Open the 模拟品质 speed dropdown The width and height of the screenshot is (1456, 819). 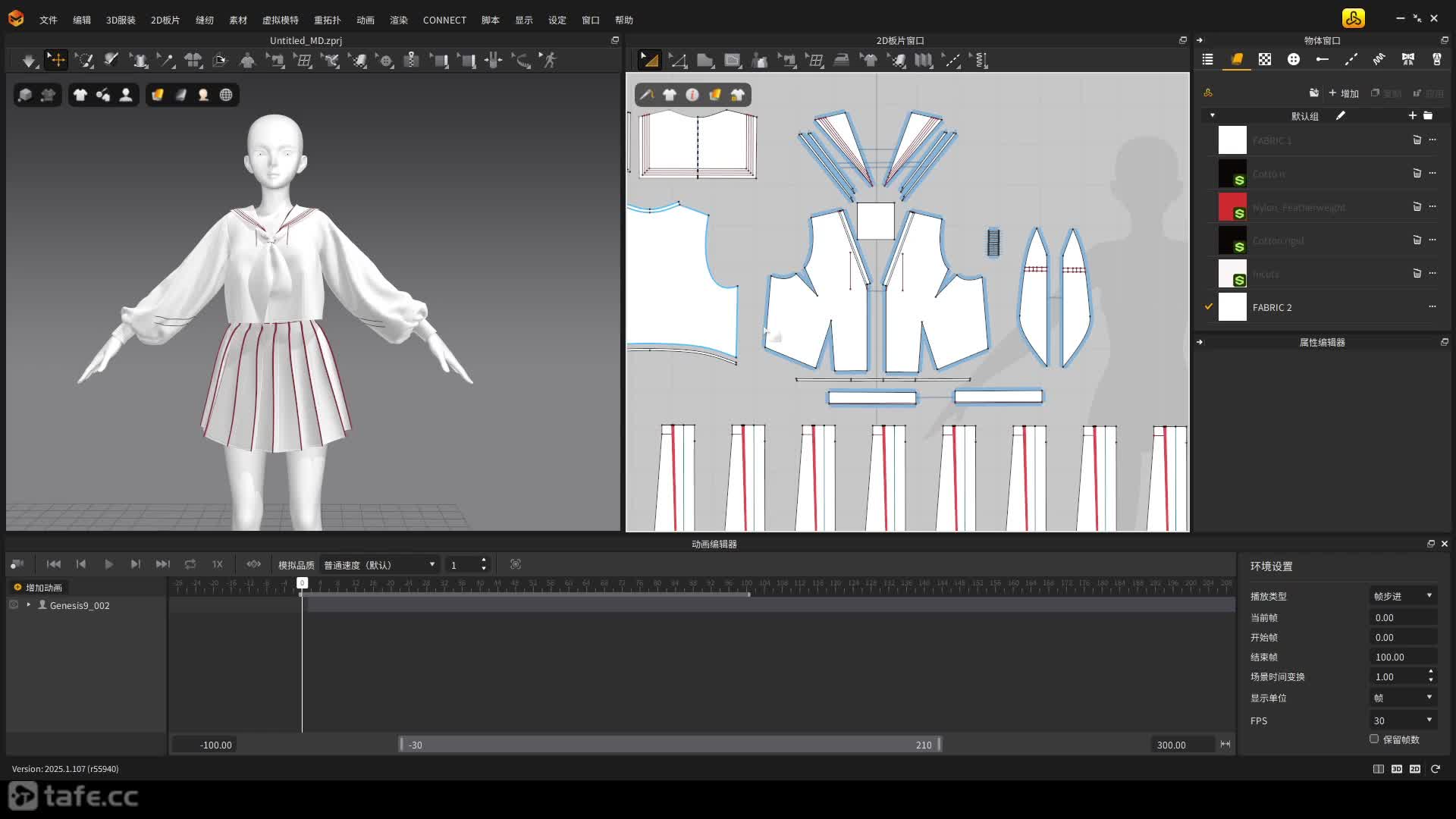[379, 565]
